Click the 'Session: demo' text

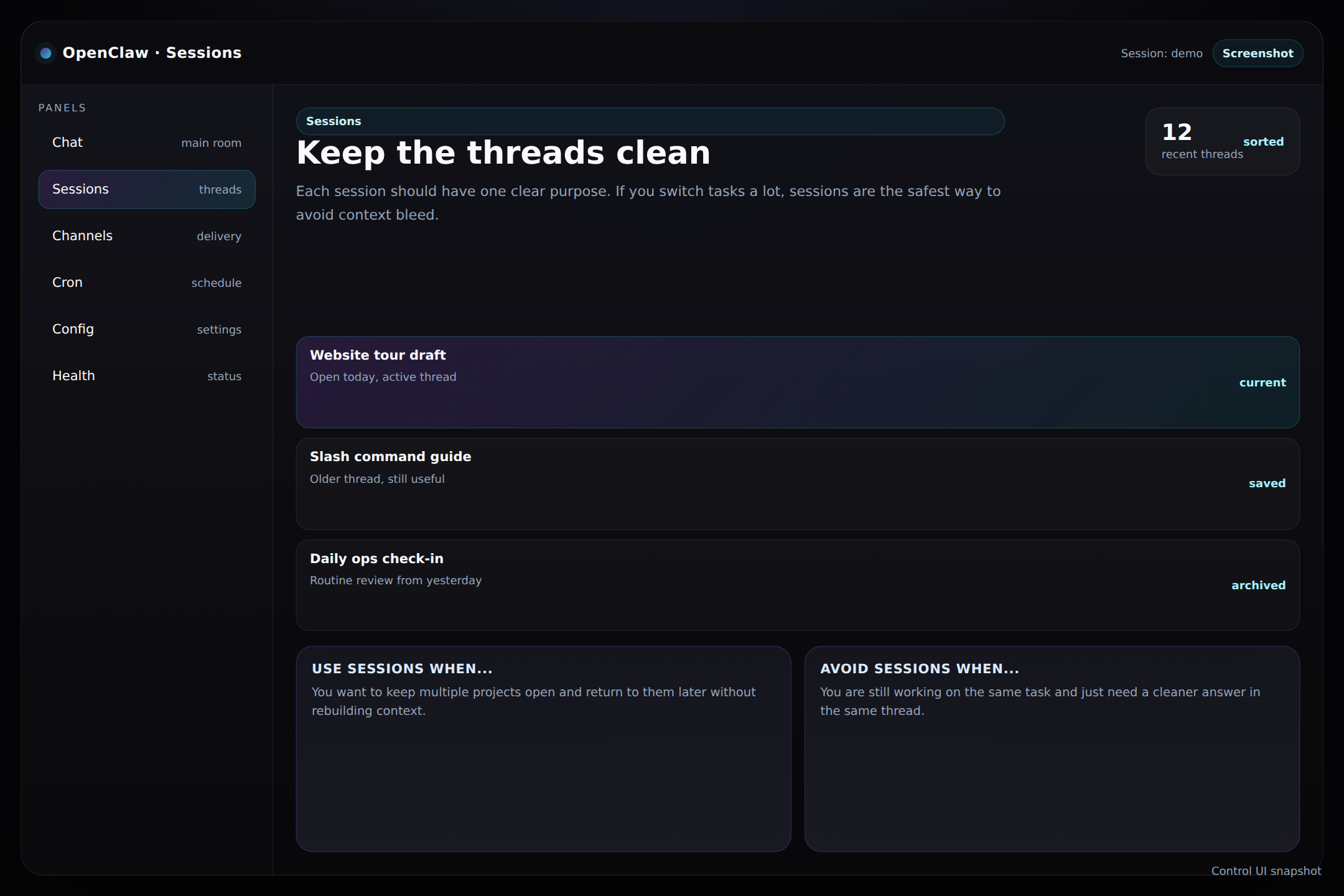(x=1162, y=54)
